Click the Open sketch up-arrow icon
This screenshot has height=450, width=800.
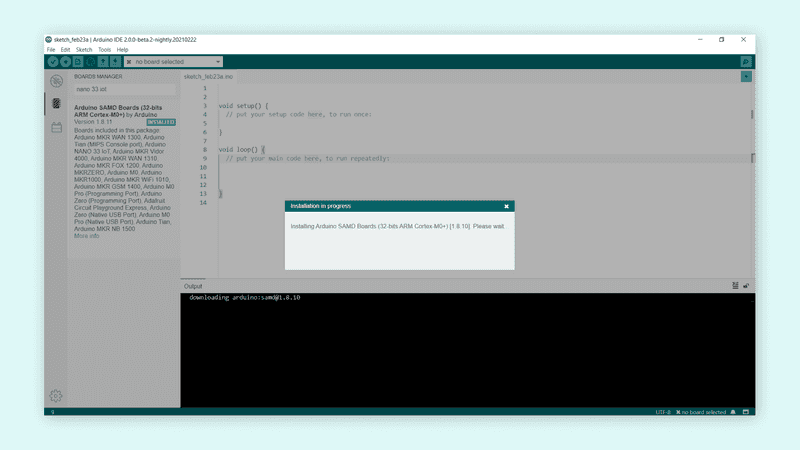pos(103,62)
